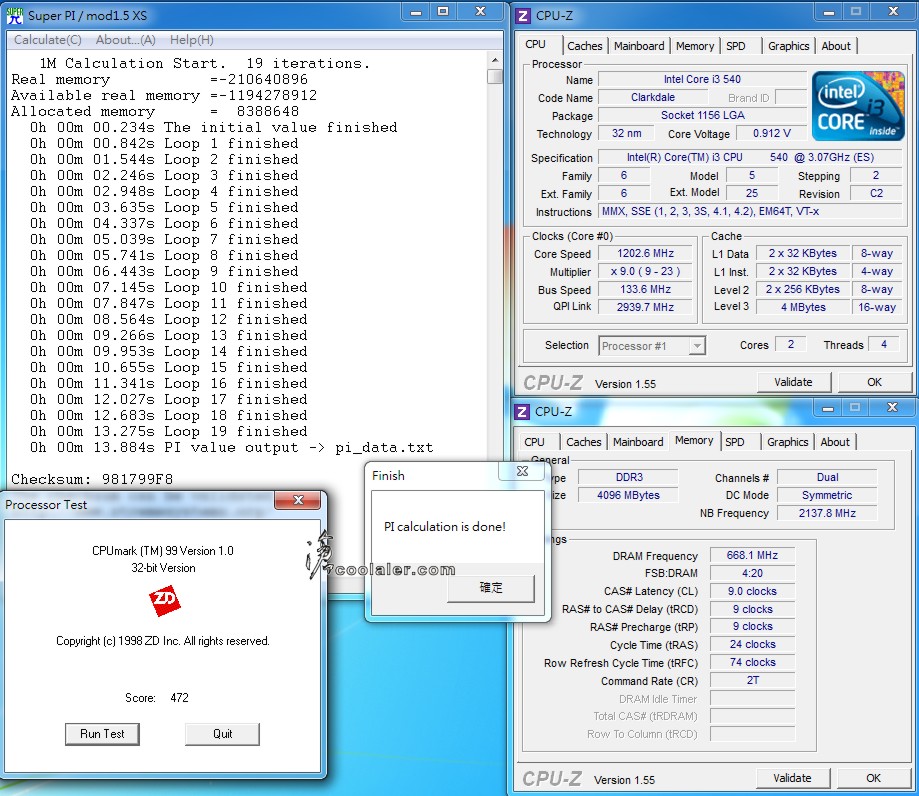Screen dimensions: 919x796
Task: Open the About...(A) menu in Super PI
Action: click(x=125, y=40)
